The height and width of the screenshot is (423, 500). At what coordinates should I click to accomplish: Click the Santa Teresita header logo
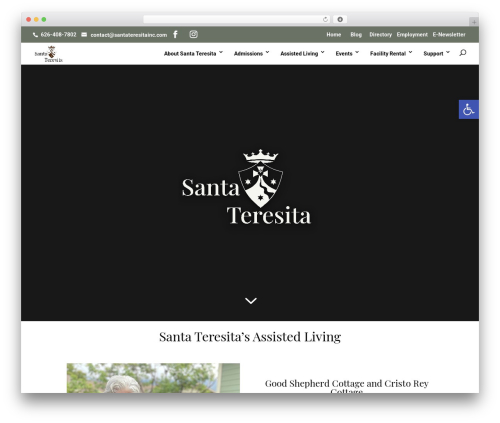click(49, 54)
